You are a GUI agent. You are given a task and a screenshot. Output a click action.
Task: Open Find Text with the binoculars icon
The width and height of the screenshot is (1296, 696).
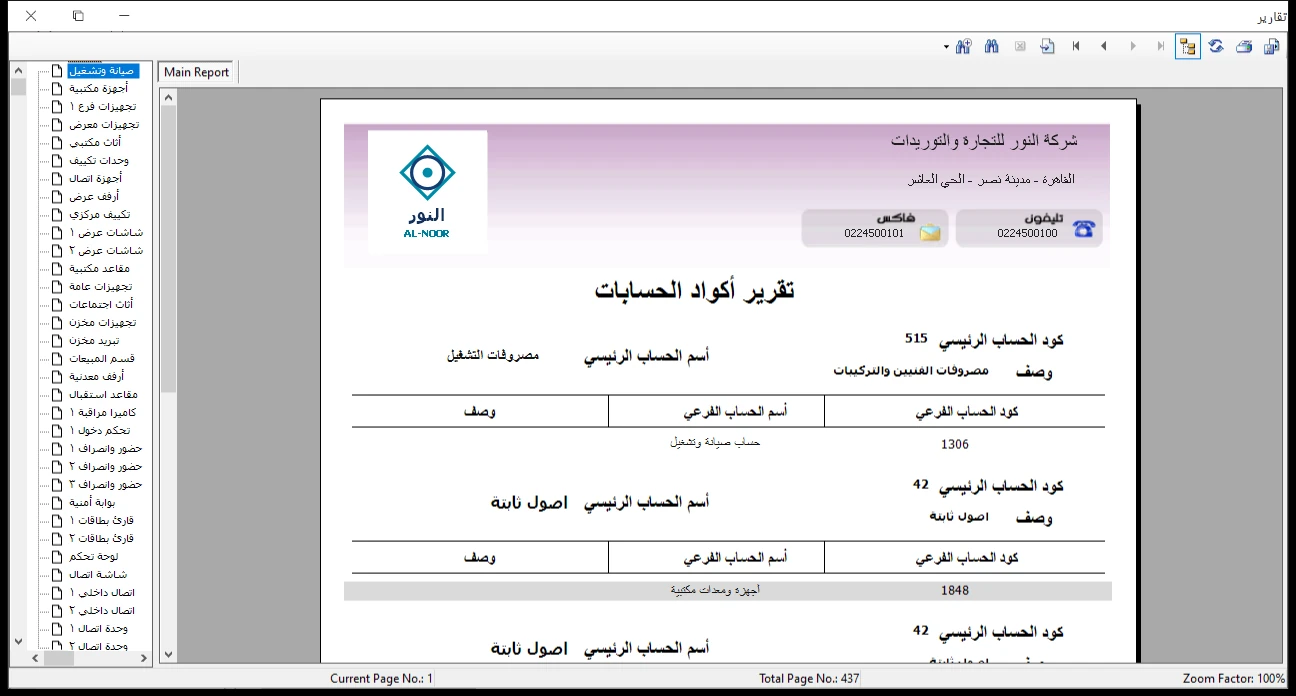coord(992,46)
